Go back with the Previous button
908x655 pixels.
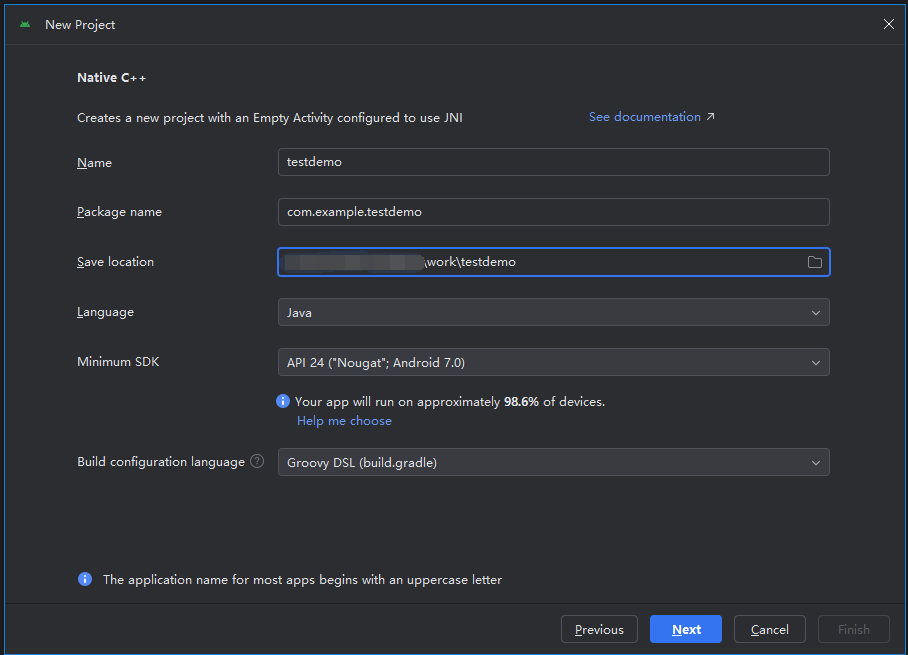pyautogui.click(x=599, y=629)
